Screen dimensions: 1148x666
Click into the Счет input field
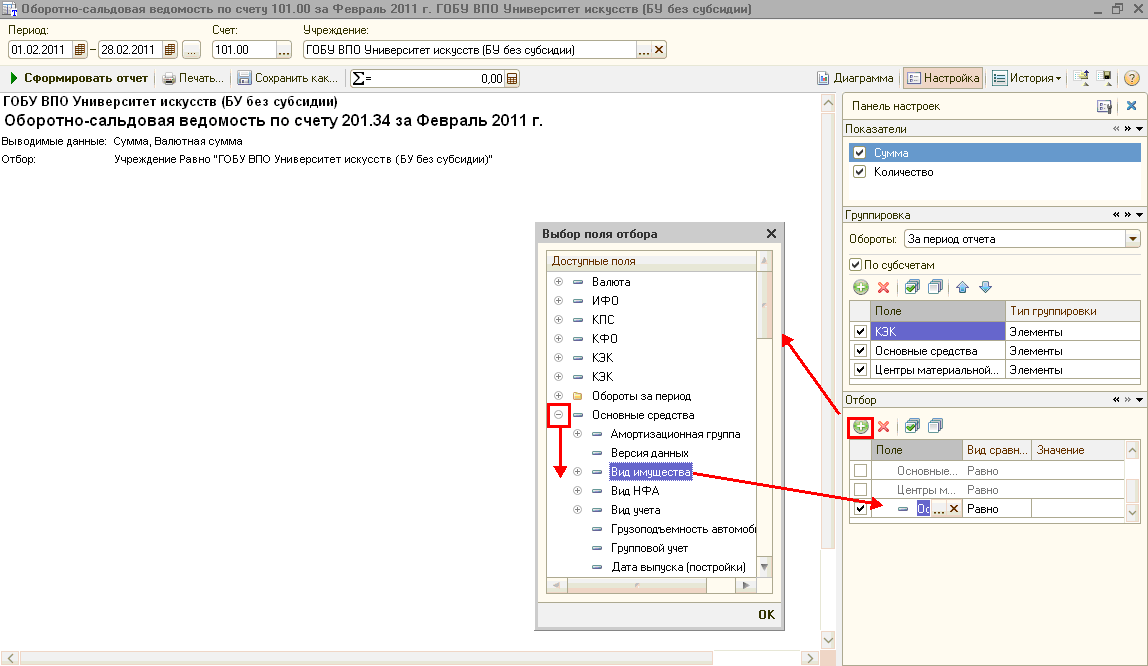point(243,50)
